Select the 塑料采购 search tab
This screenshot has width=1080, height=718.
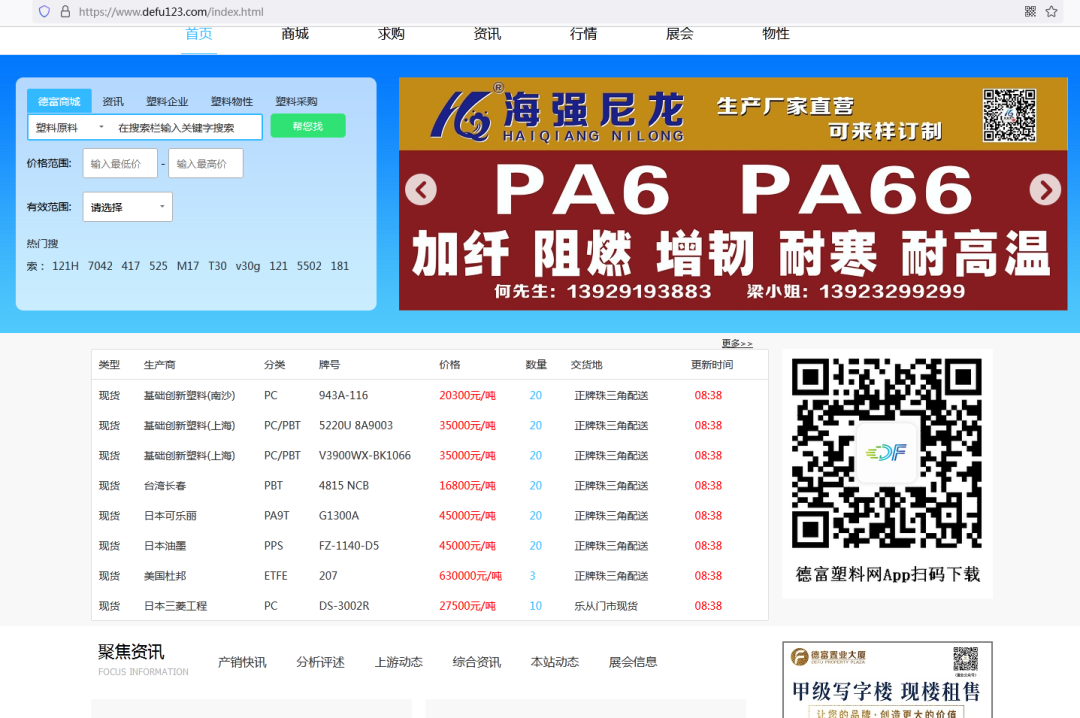[296, 101]
